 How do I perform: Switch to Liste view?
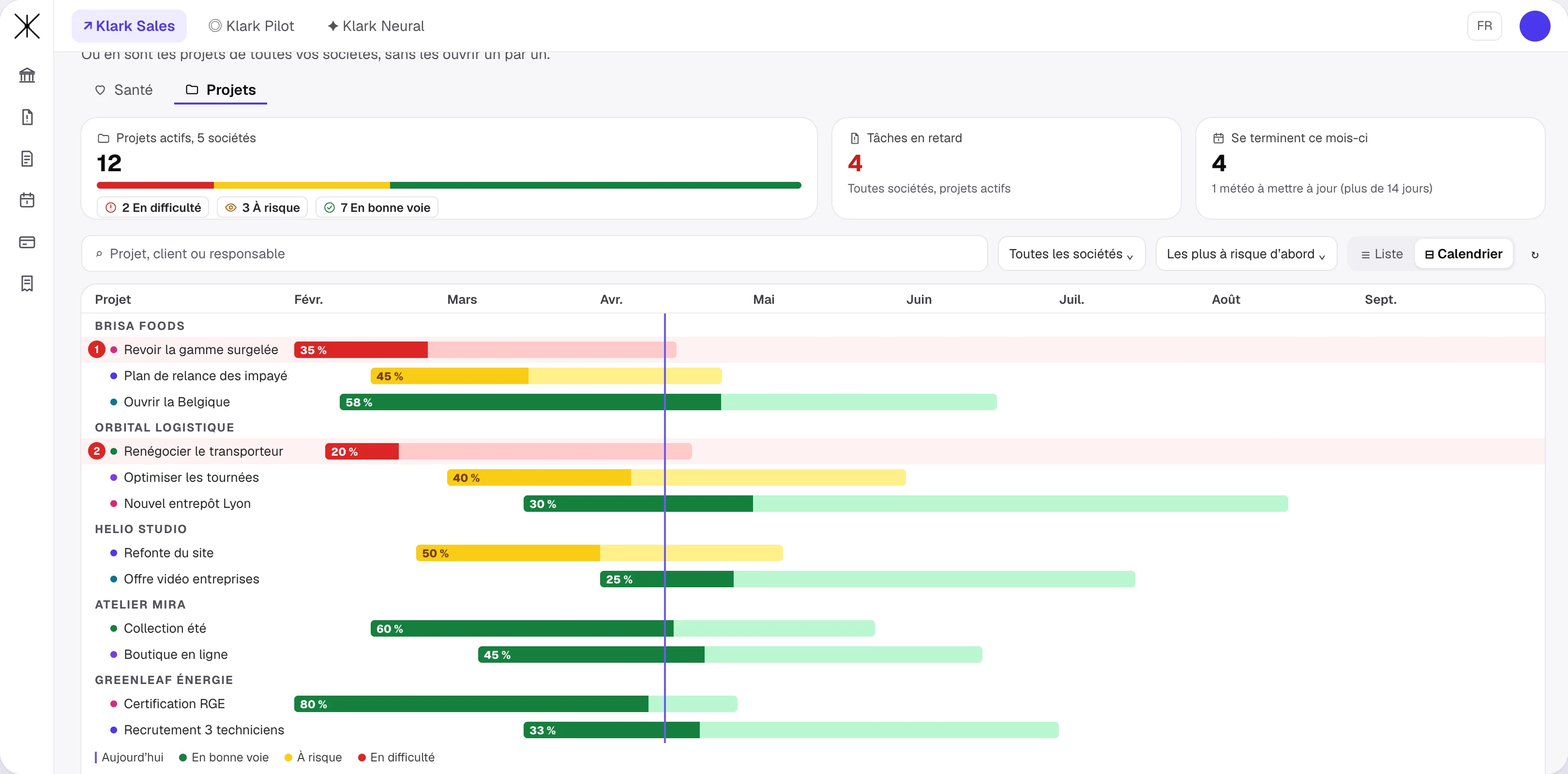click(x=1382, y=254)
